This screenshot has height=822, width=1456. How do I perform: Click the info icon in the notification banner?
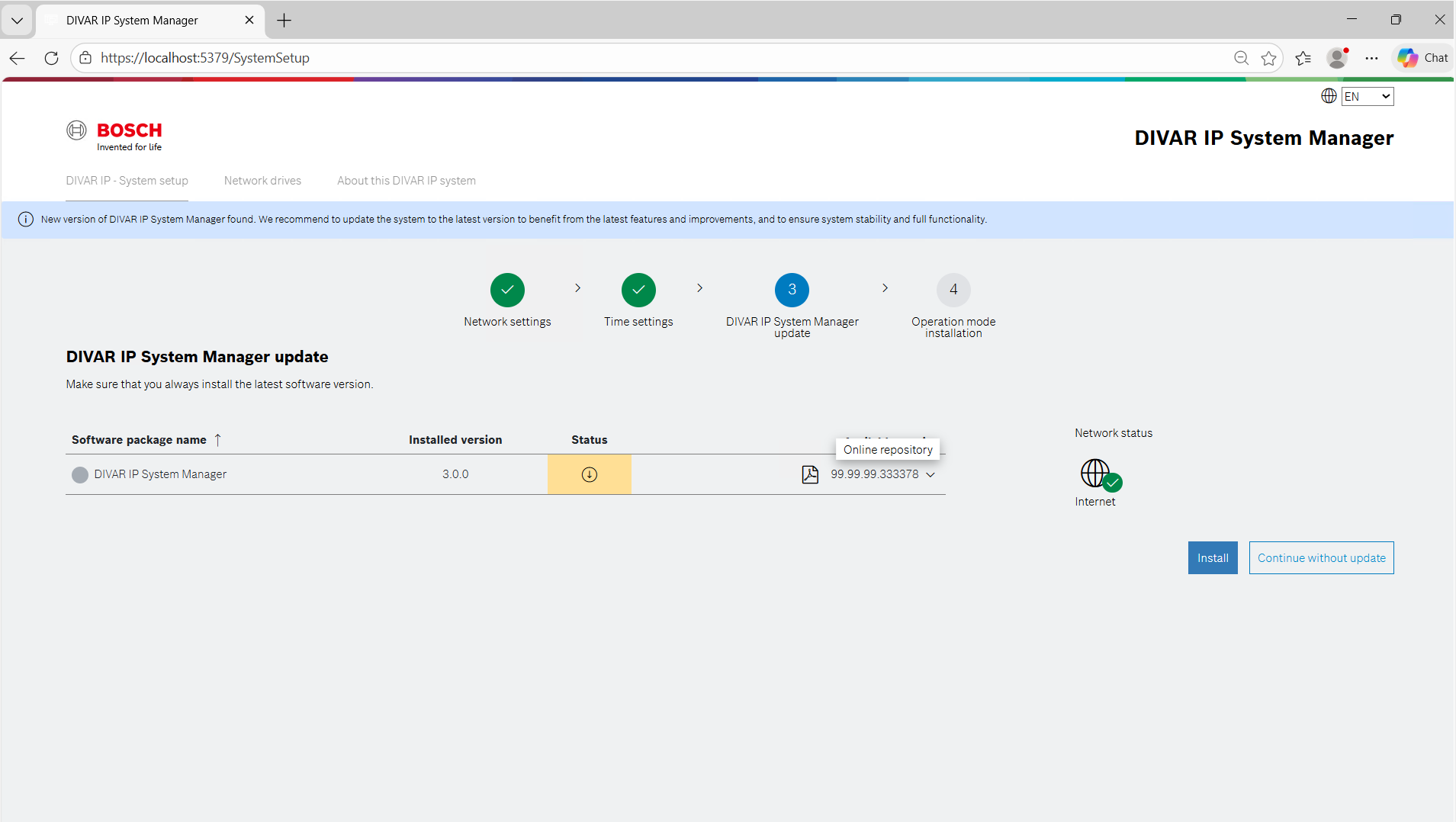coord(25,220)
